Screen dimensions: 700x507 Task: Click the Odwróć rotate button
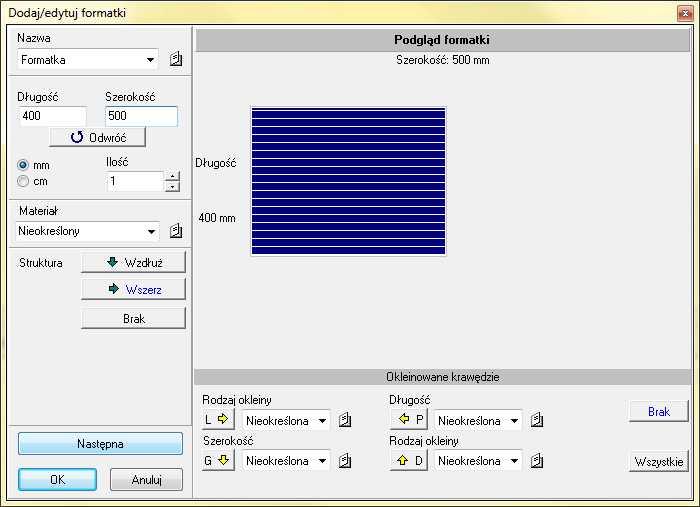click(97, 137)
